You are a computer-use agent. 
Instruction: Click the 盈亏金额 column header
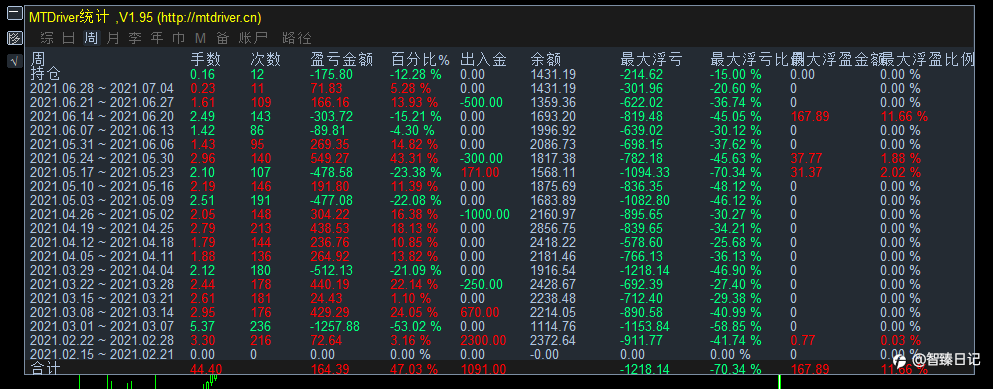coord(341,60)
